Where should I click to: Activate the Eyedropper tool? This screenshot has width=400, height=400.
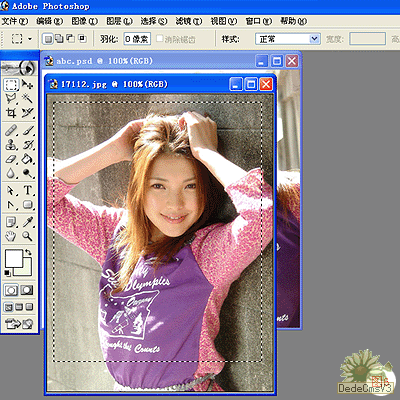(27, 222)
